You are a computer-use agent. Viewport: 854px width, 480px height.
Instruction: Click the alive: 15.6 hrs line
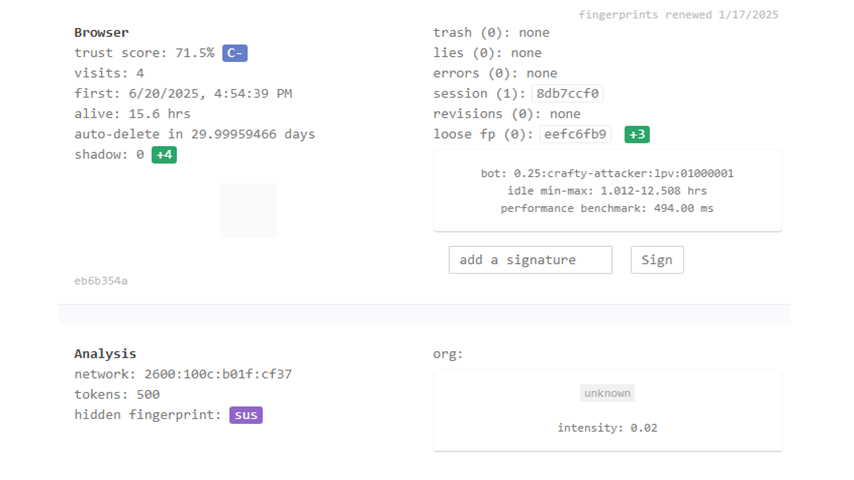[132, 114]
